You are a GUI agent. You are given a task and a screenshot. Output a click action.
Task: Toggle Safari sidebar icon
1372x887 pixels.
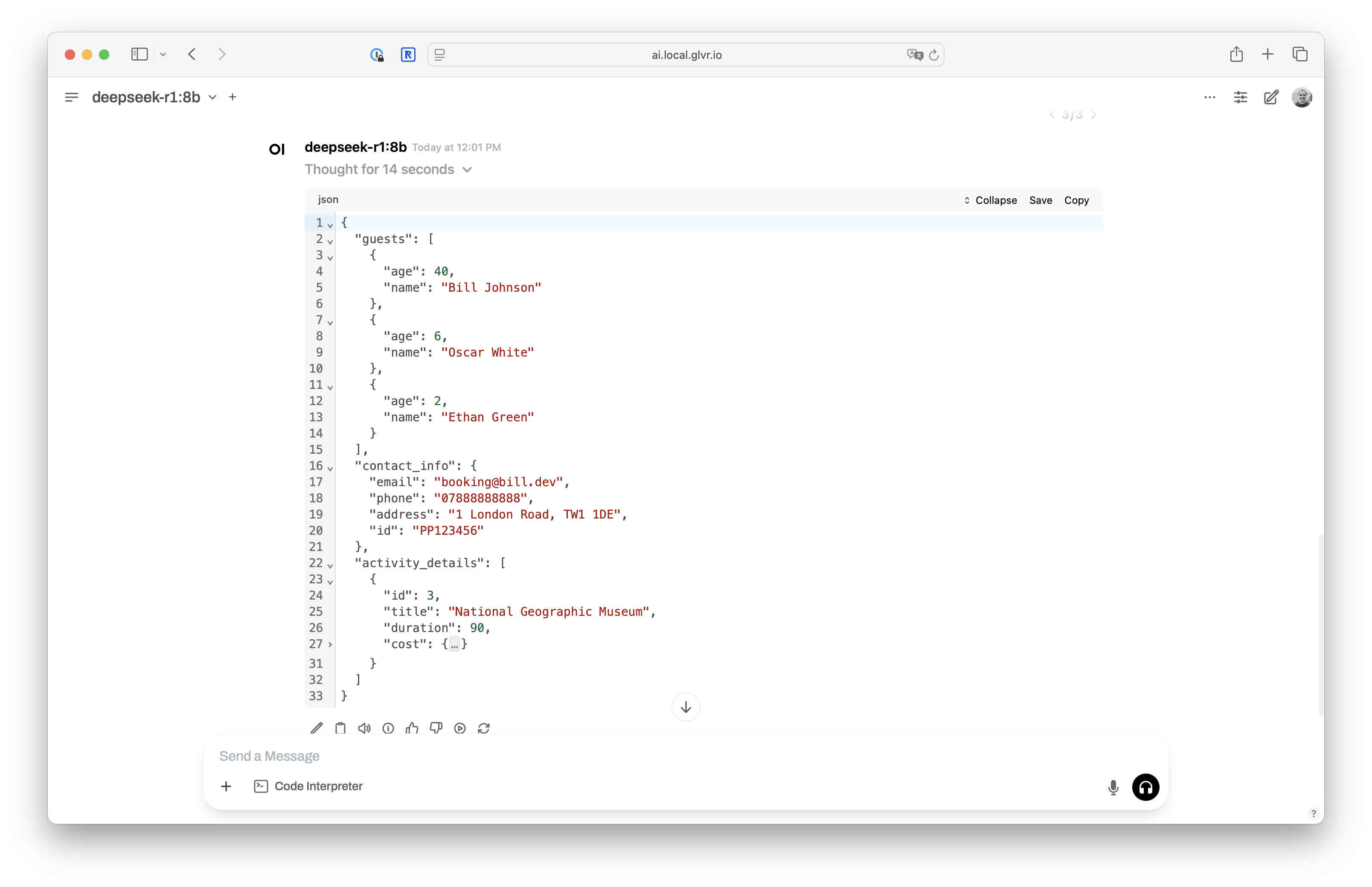pos(140,54)
